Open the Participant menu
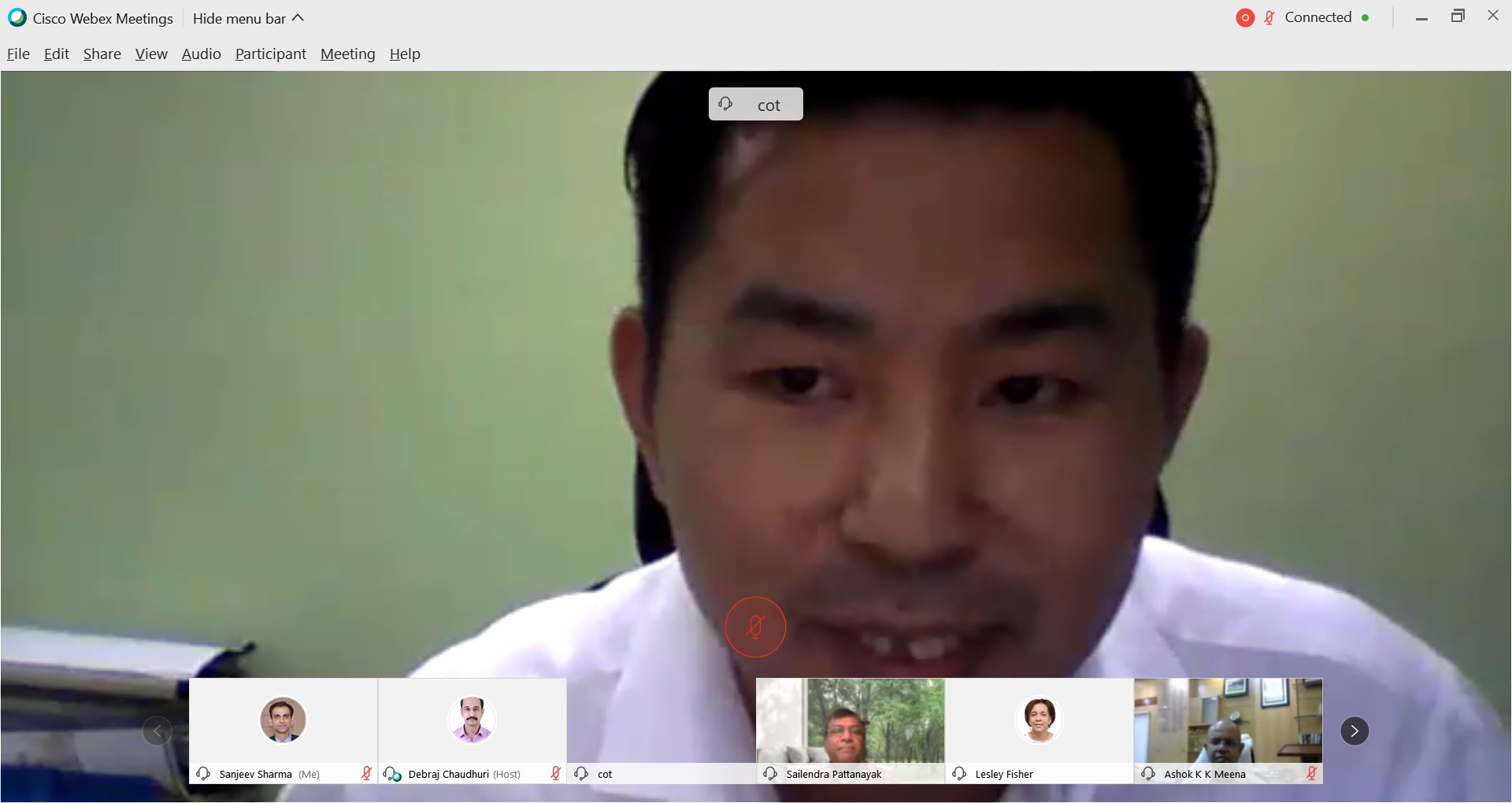1512x803 pixels. tap(271, 54)
